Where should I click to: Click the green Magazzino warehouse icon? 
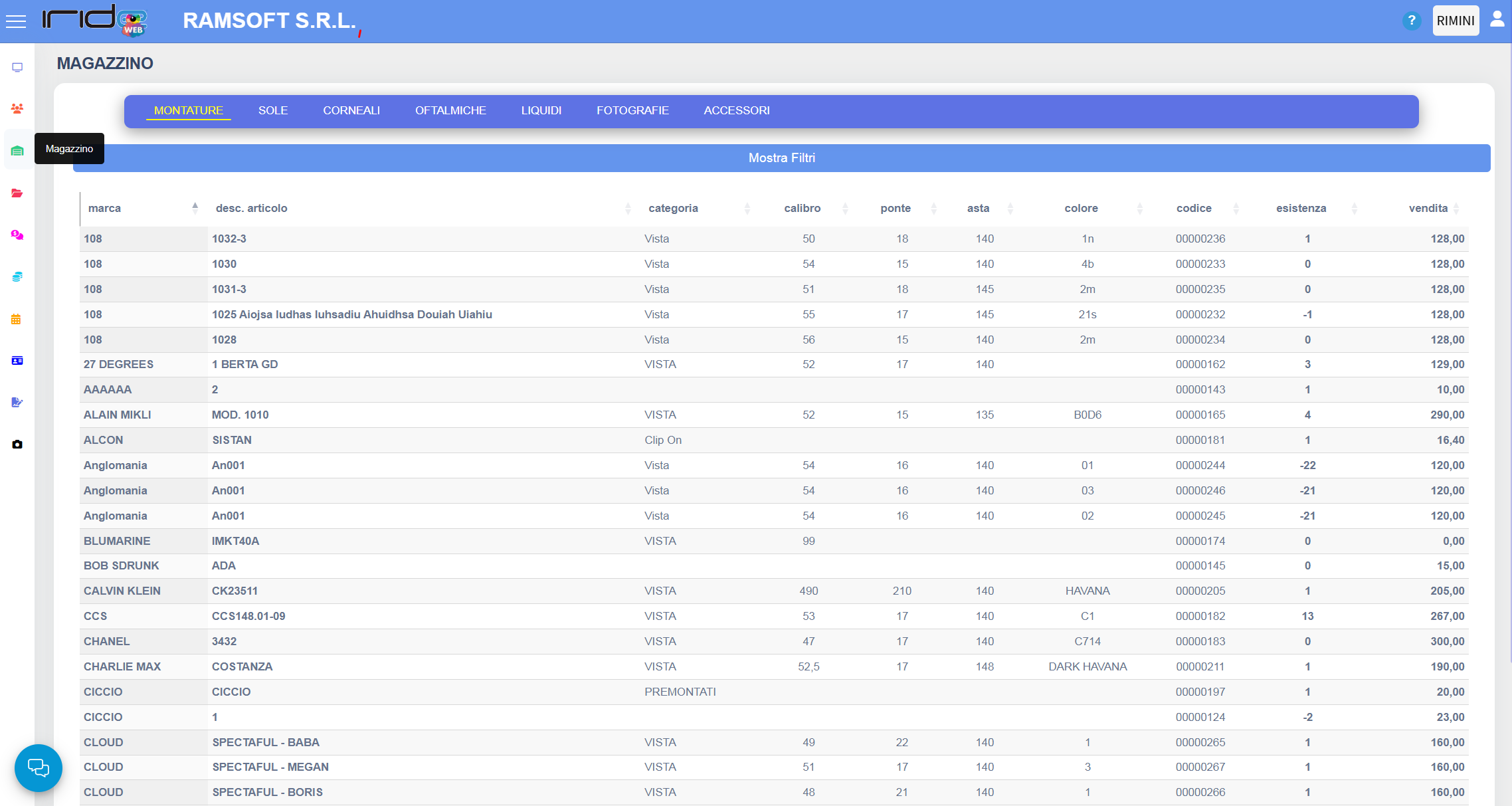click(17, 151)
